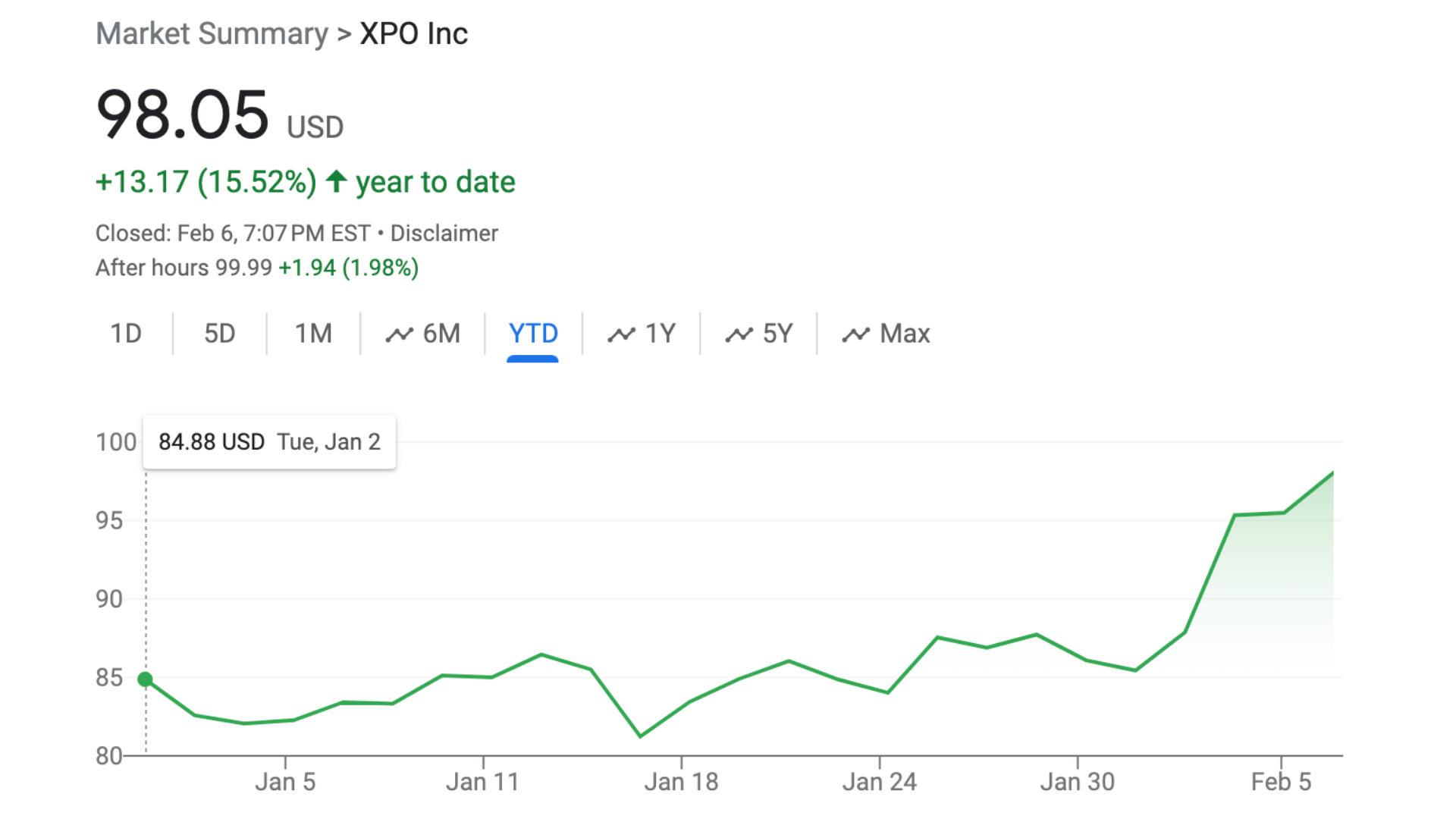Click the Jan 18 axis label
This screenshot has height=819, width=1456.
(681, 782)
